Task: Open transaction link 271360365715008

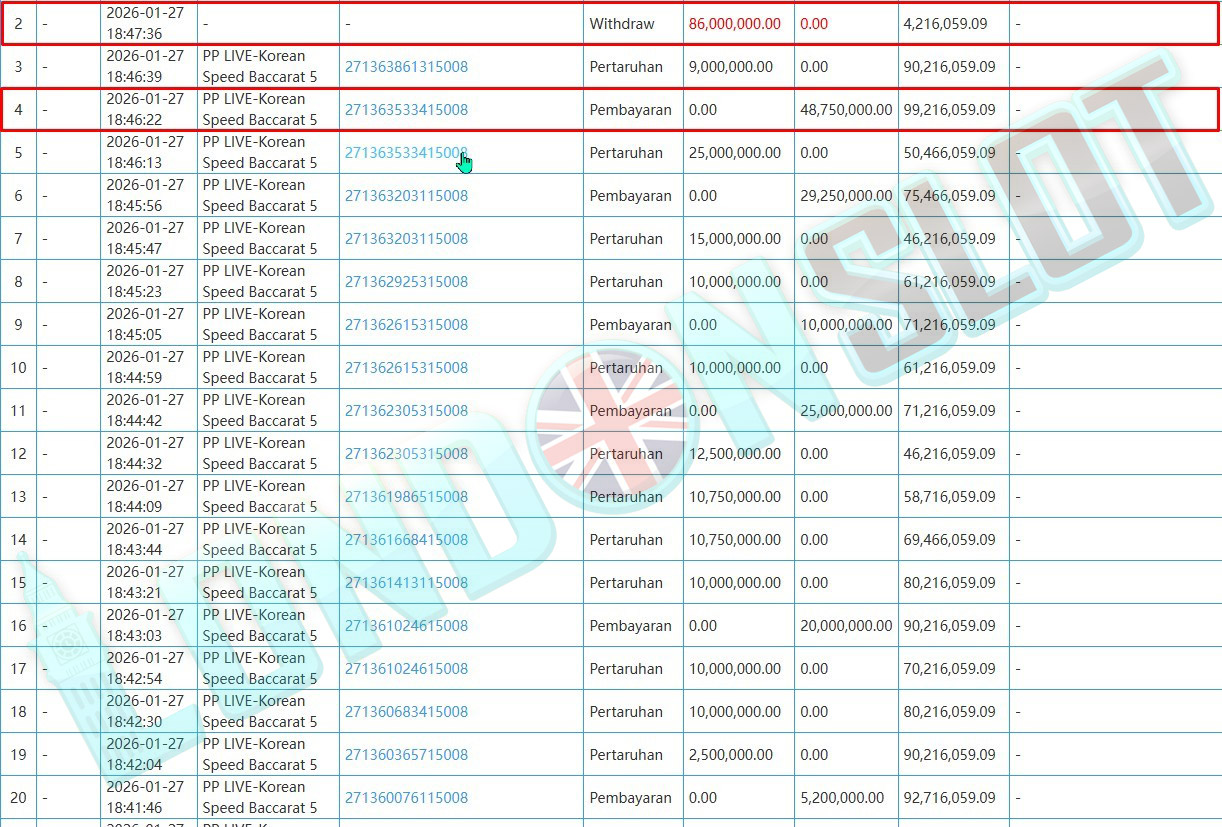Action: [x=406, y=755]
